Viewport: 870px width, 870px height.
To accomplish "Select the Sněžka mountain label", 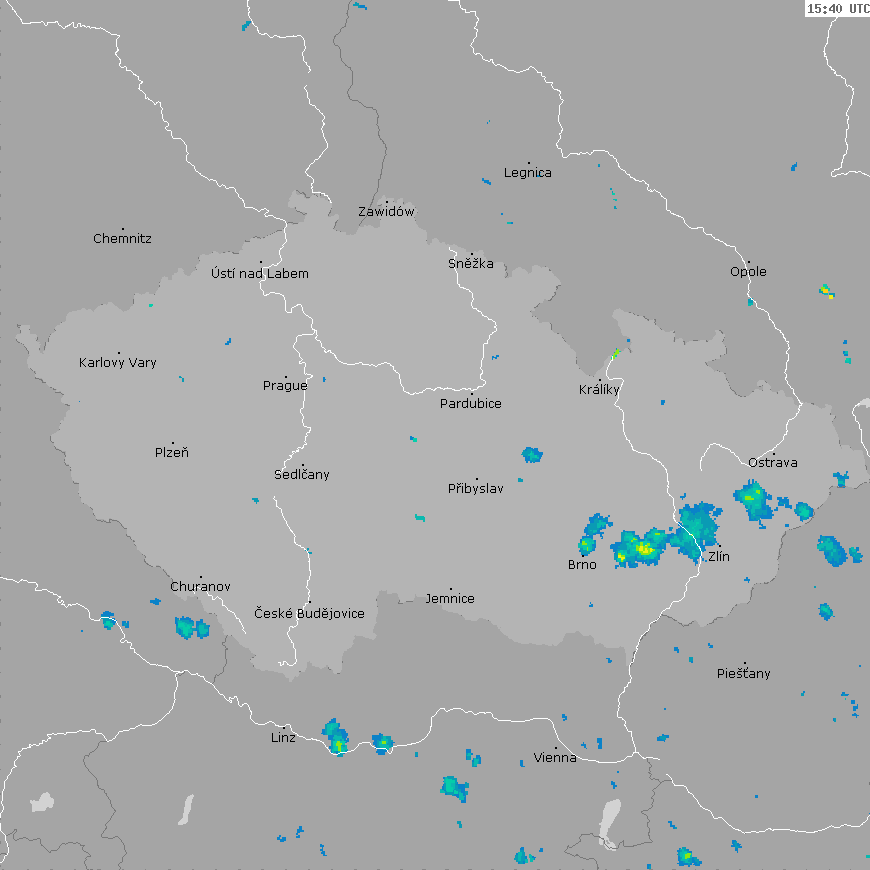I will point(471,264).
